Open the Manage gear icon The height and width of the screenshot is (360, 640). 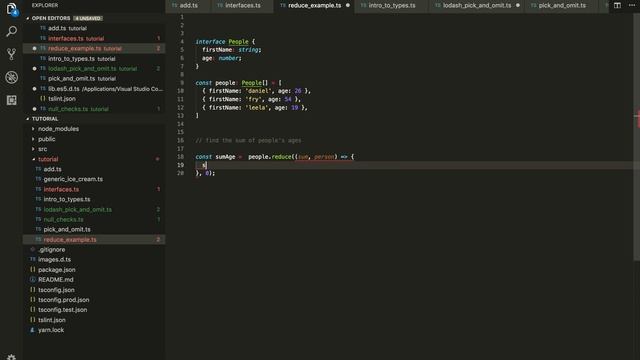(11, 357)
